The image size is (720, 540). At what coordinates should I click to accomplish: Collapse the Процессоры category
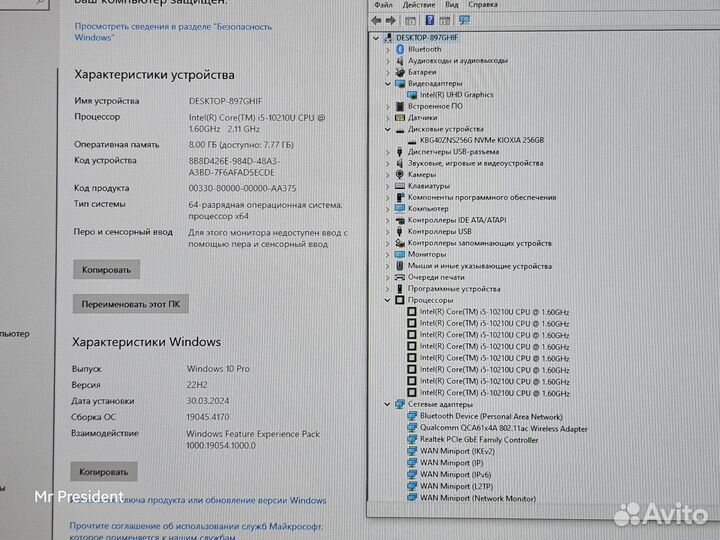[388, 300]
